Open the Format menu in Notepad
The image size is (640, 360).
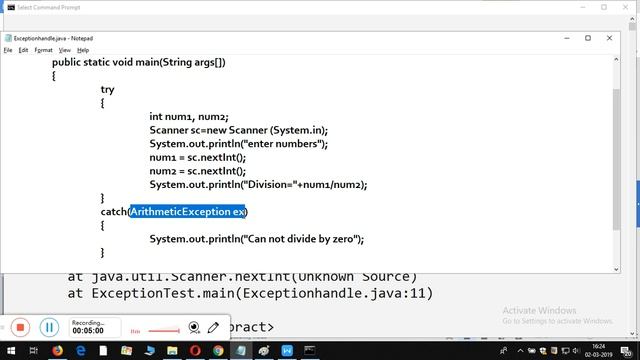pyautogui.click(x=43, y=50)
